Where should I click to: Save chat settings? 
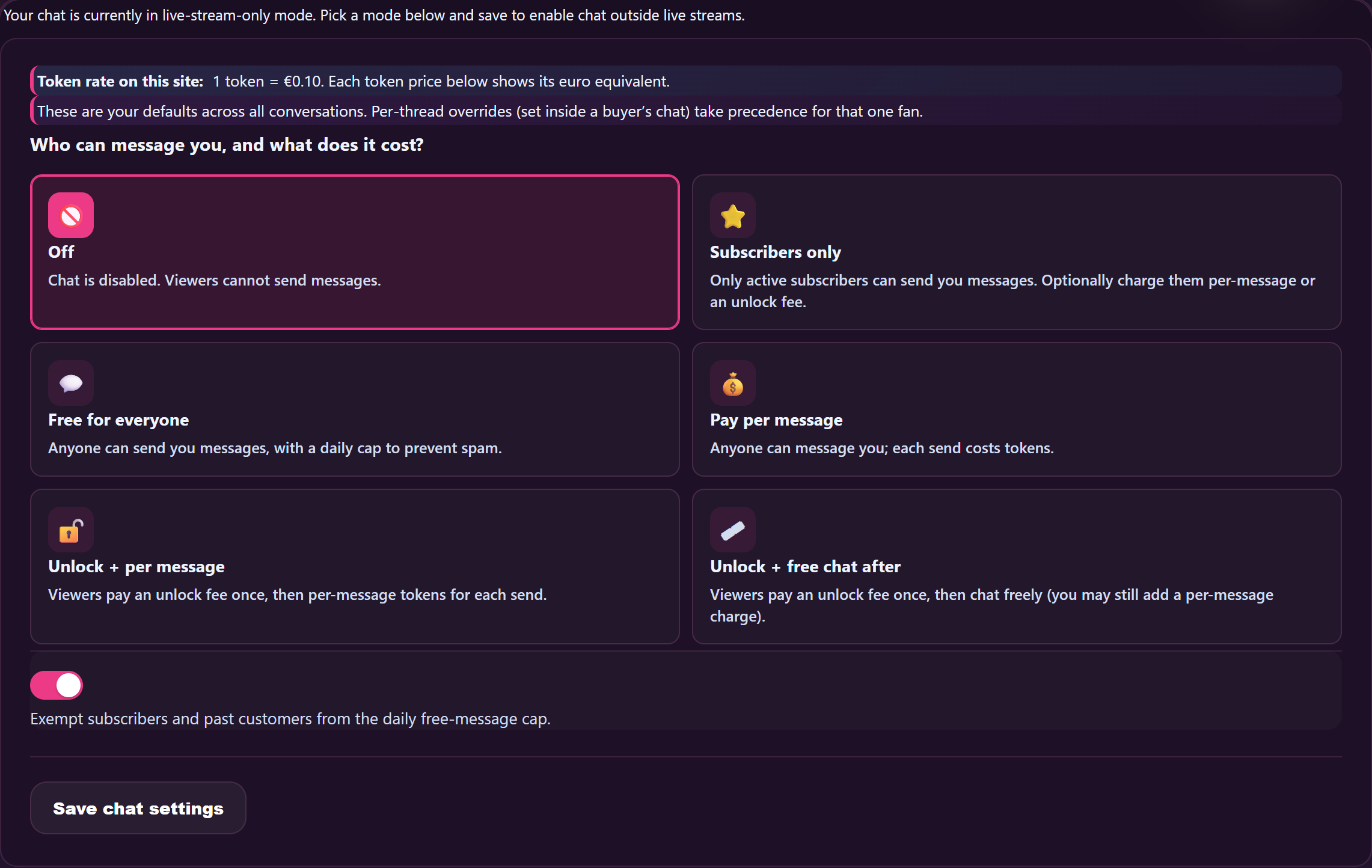tap(138, 808)
